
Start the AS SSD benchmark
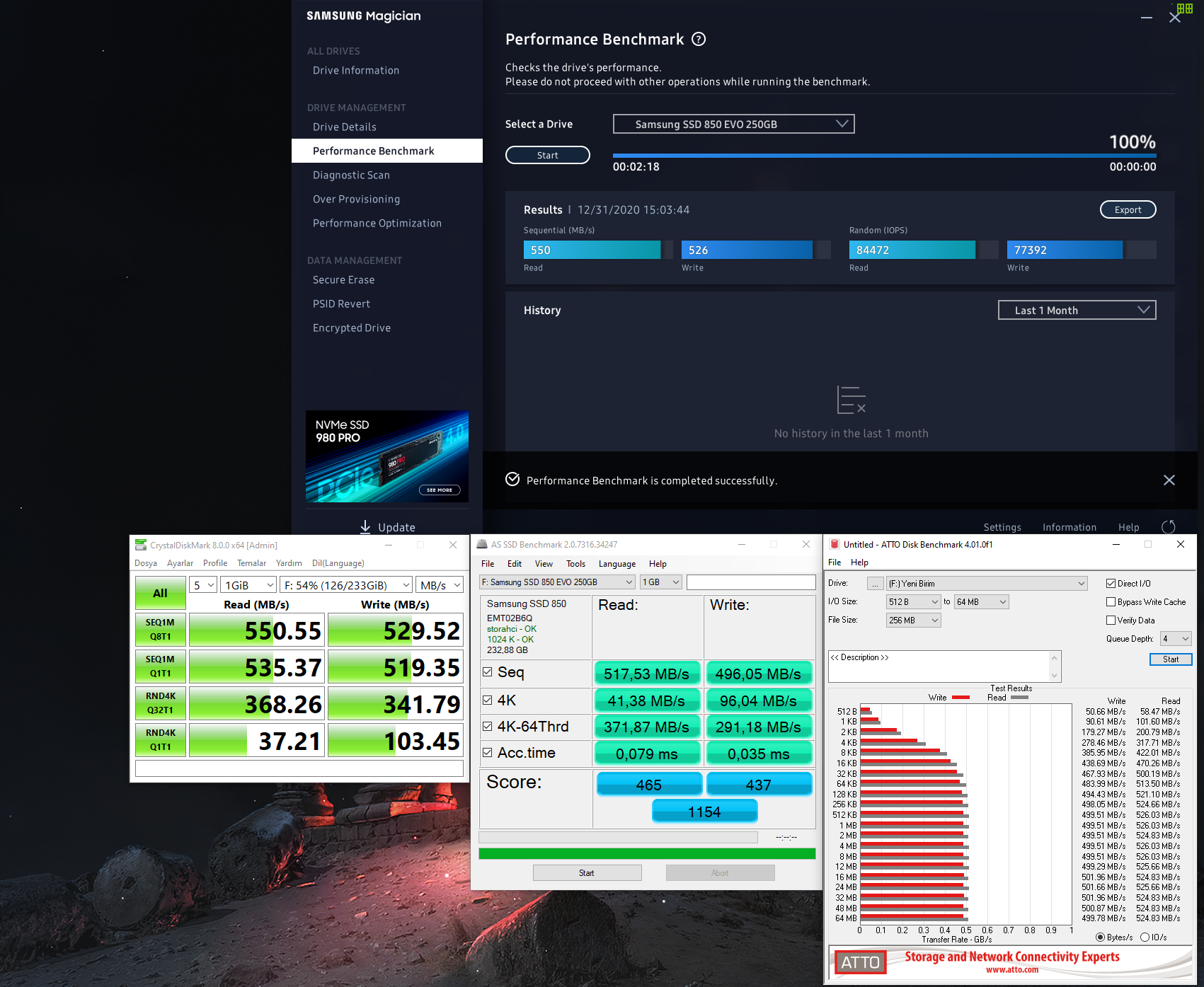pos(587,872)
